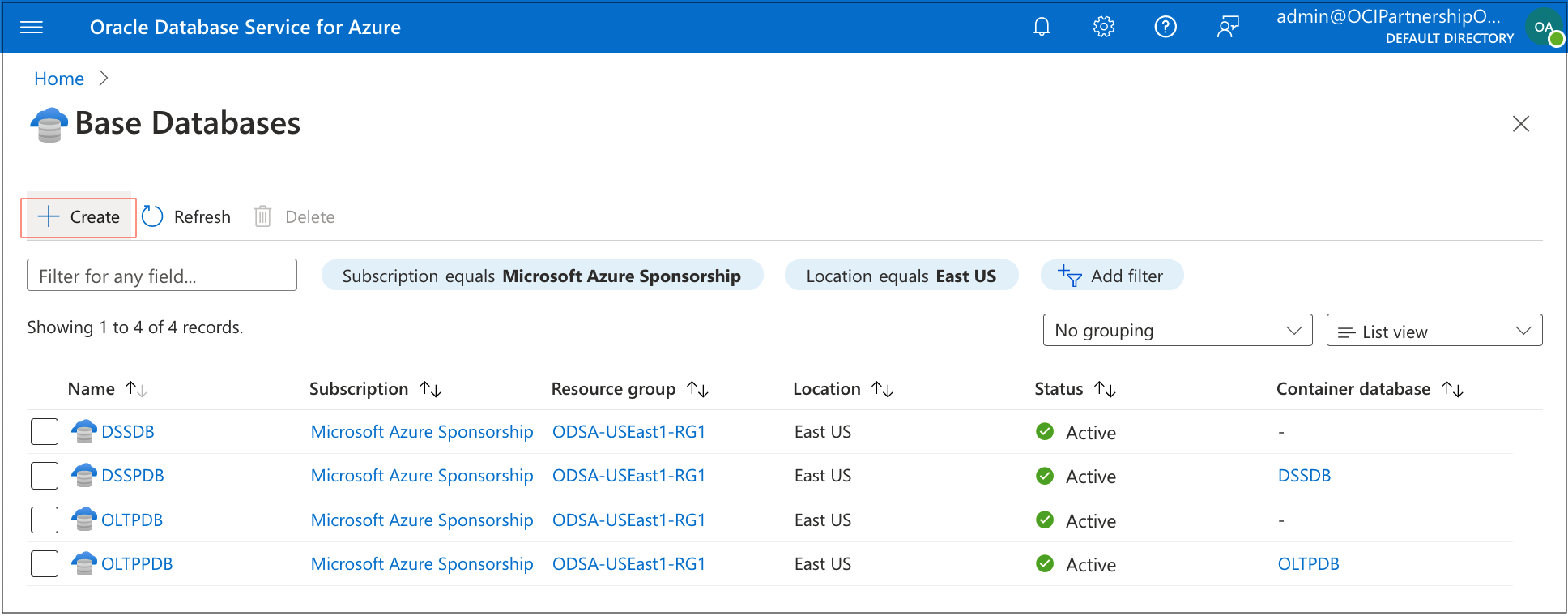Edit the Subscription equals filter pill
This screenshot has width=1568, height=616.
tap(542, 276)
